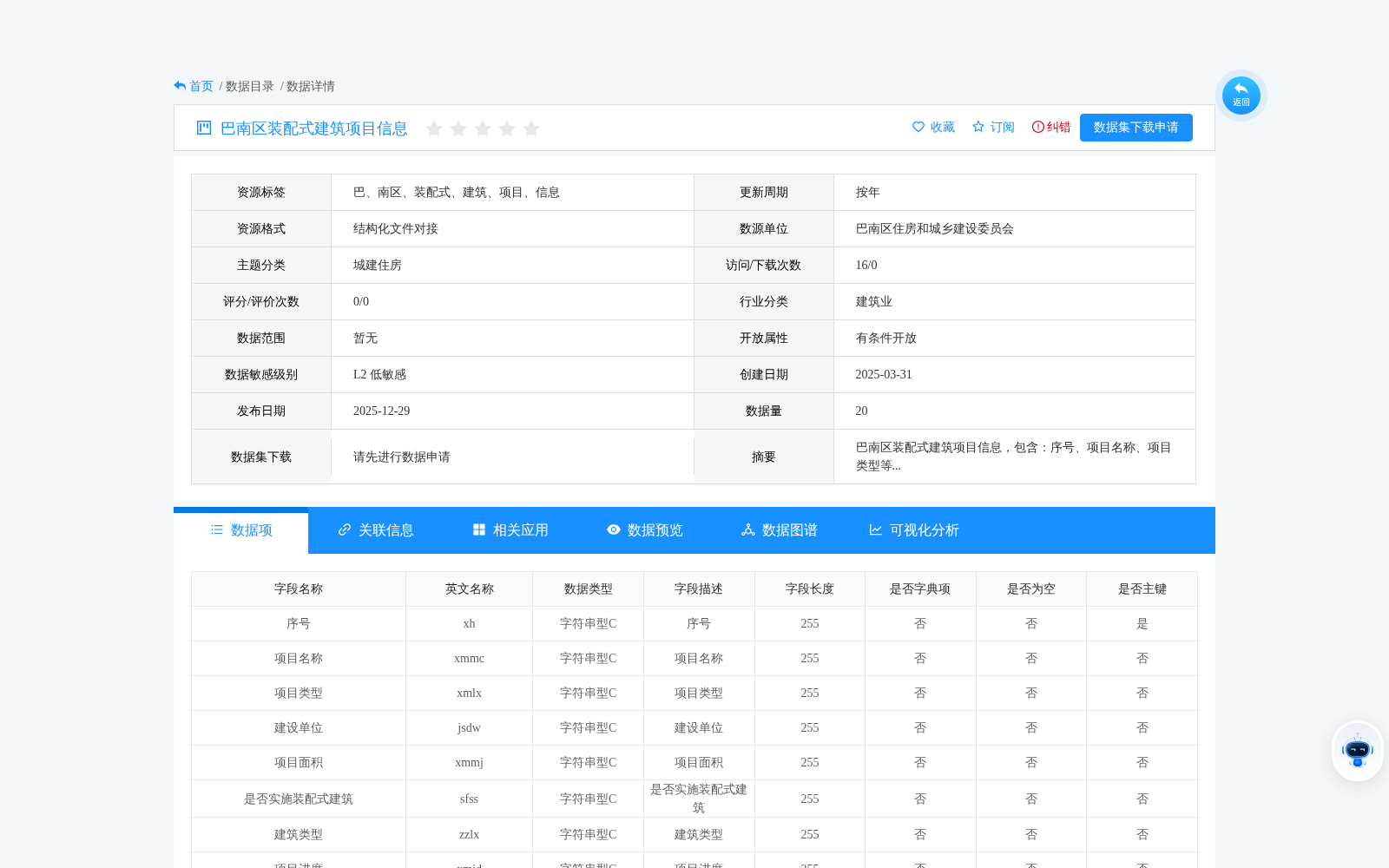Viewport: 1389px width, 868px height.
Task: Click 数据目录 in the breadcrumb
Action: click(x=250, y=86)
